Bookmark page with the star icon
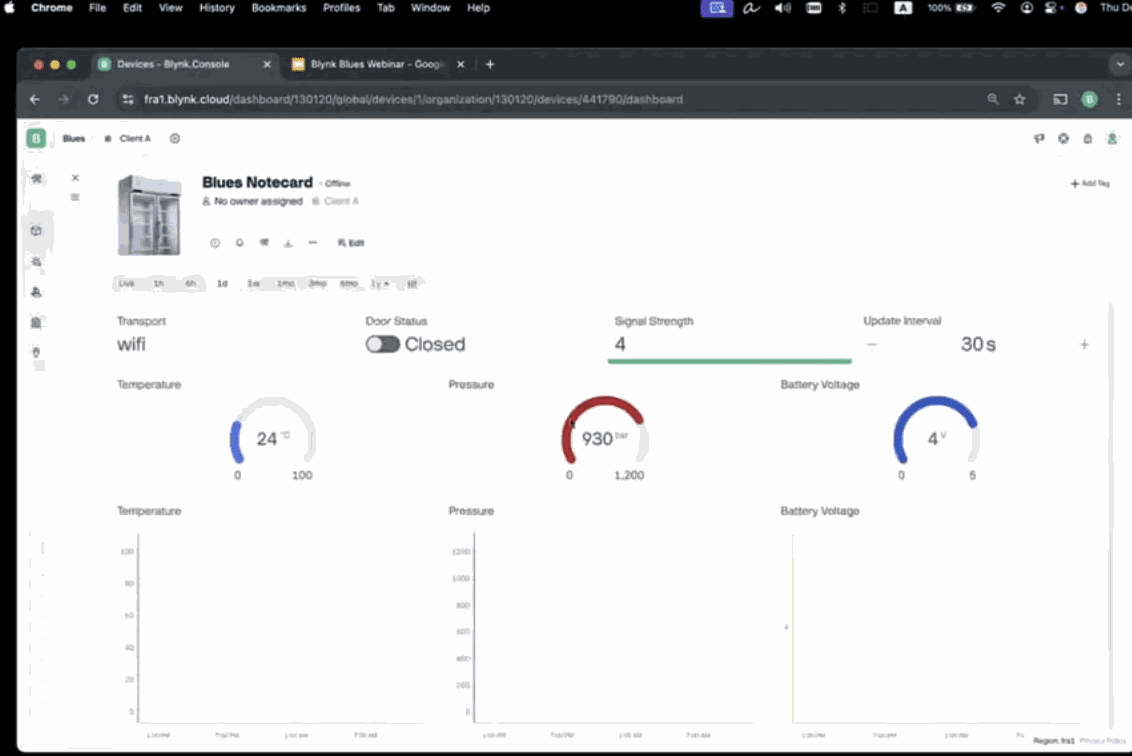The width and height of the screenshot is (1132, 756). click(1019, 100)
